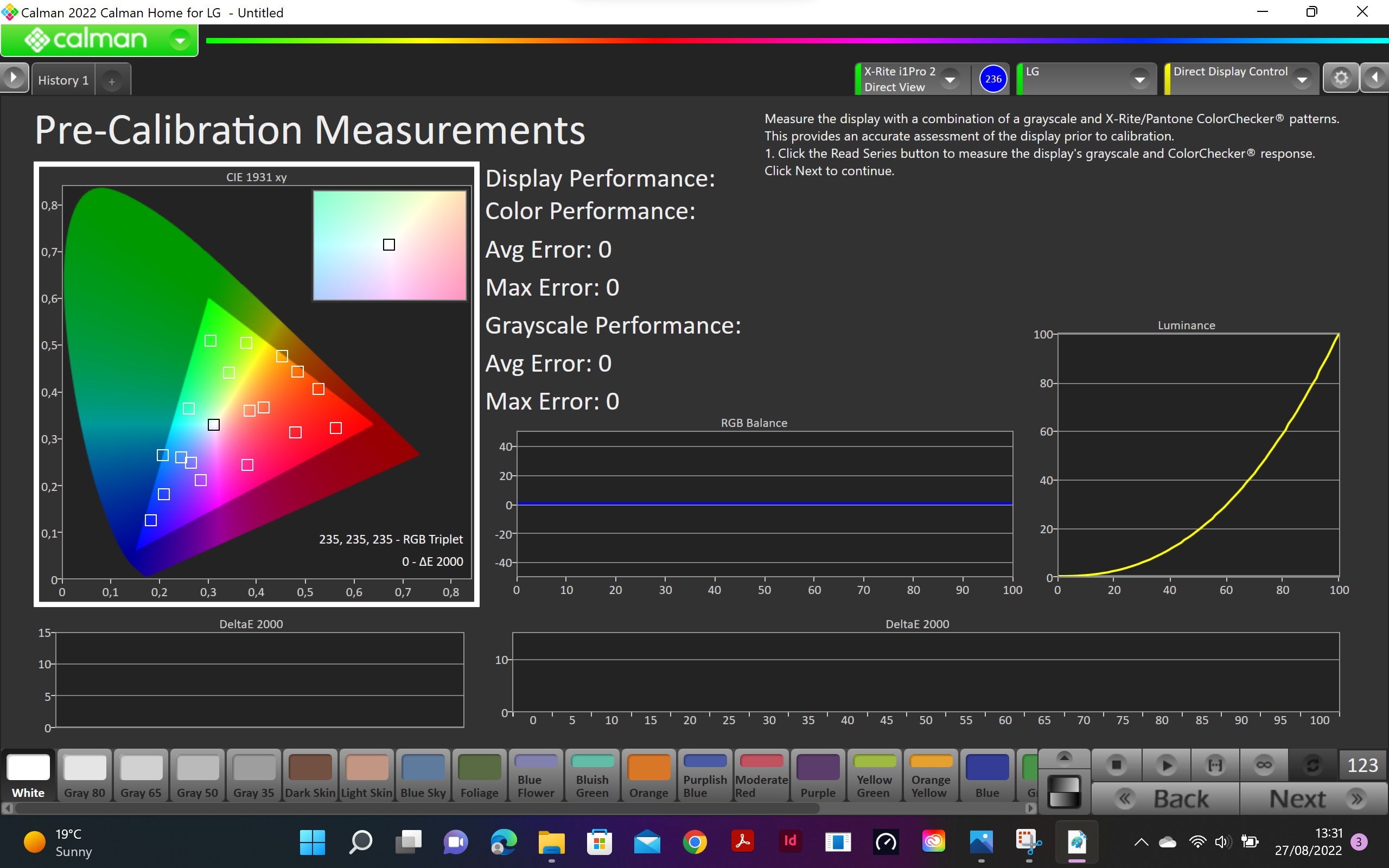Click the Read Series bracket icon
The height and width of the screenshot is (868, 1389).
click(x=1214, y=765)
